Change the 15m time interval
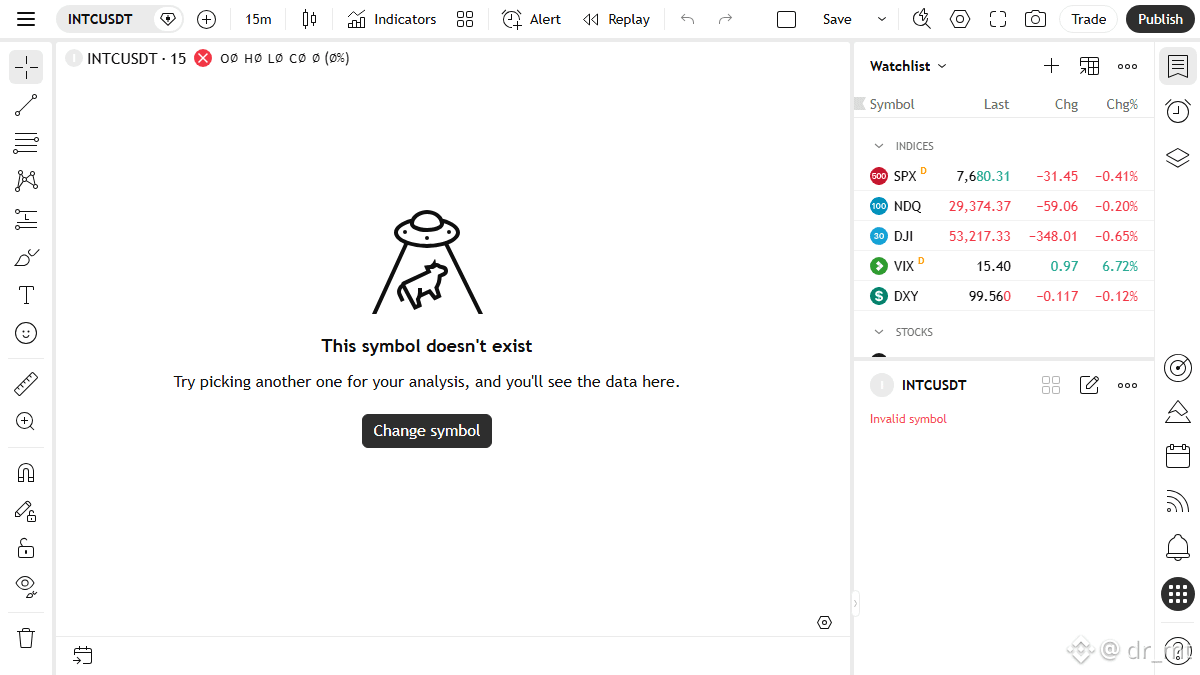 (258, 19)
